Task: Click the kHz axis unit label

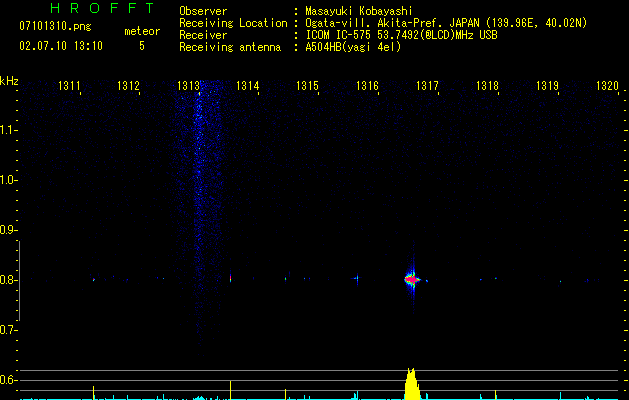Action: (9, 81)
